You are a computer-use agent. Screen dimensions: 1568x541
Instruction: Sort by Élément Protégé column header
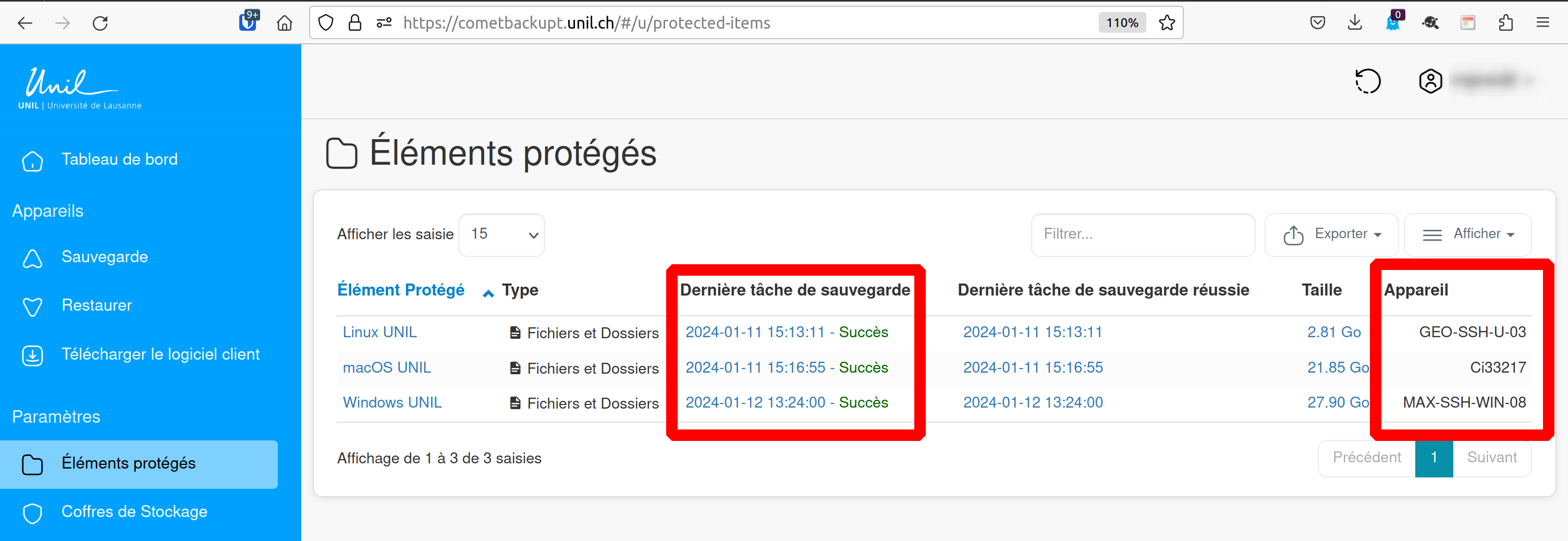400,290
